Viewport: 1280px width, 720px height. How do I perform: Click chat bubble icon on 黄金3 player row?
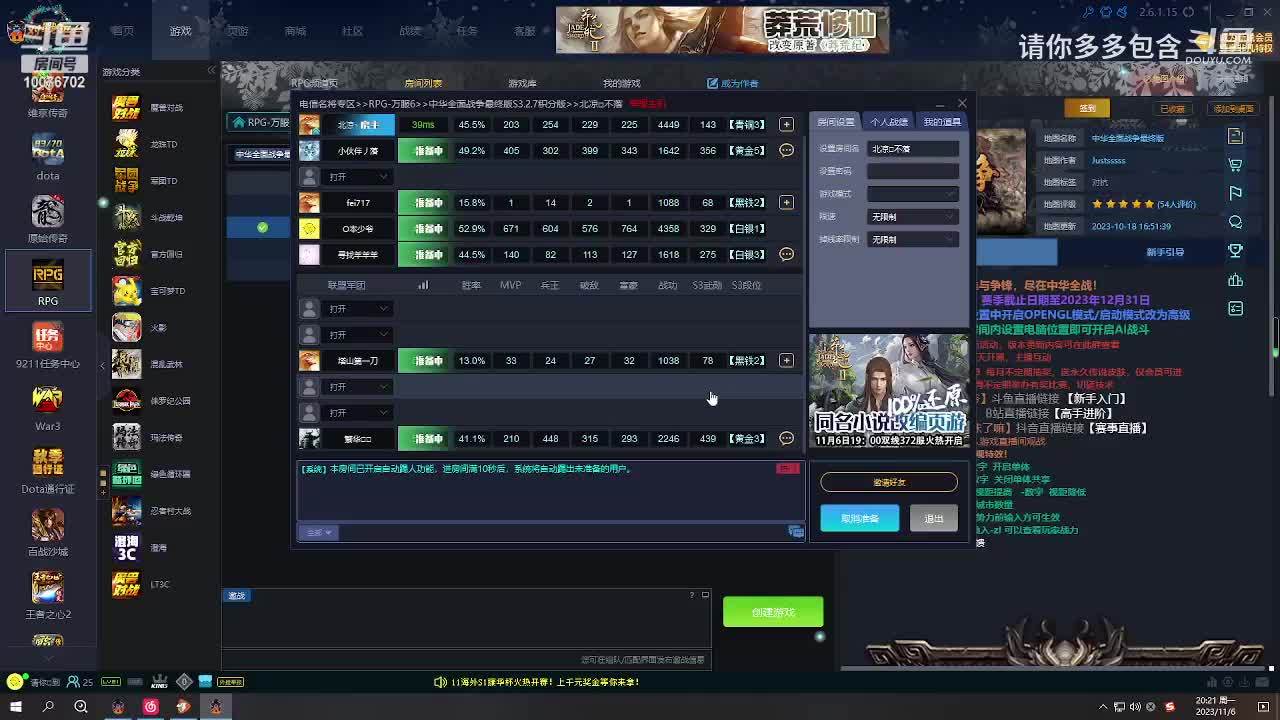[786, 438]
